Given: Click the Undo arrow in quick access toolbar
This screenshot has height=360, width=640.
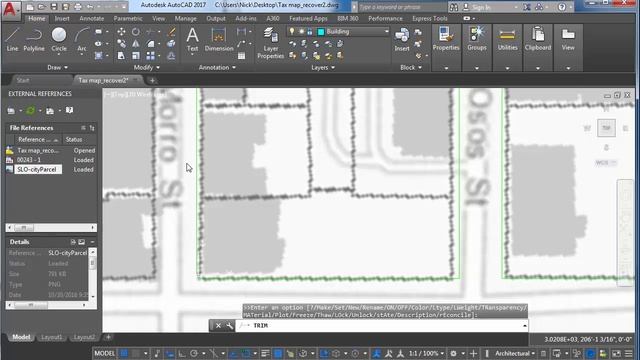Looking at the screenshot, I should [x=90, y=7].
